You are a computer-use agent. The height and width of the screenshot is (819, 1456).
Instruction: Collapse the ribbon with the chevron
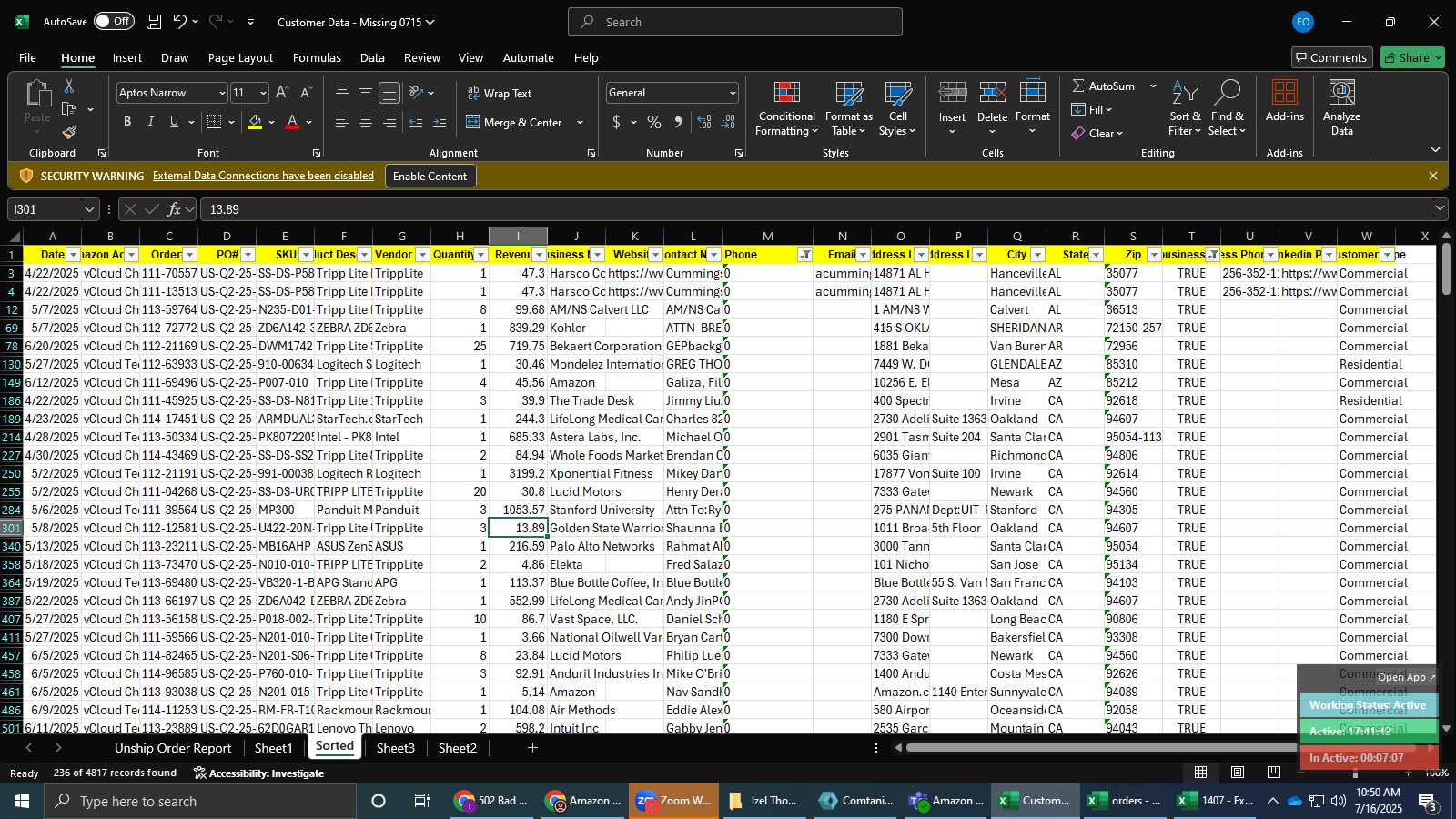(1435, 149)
